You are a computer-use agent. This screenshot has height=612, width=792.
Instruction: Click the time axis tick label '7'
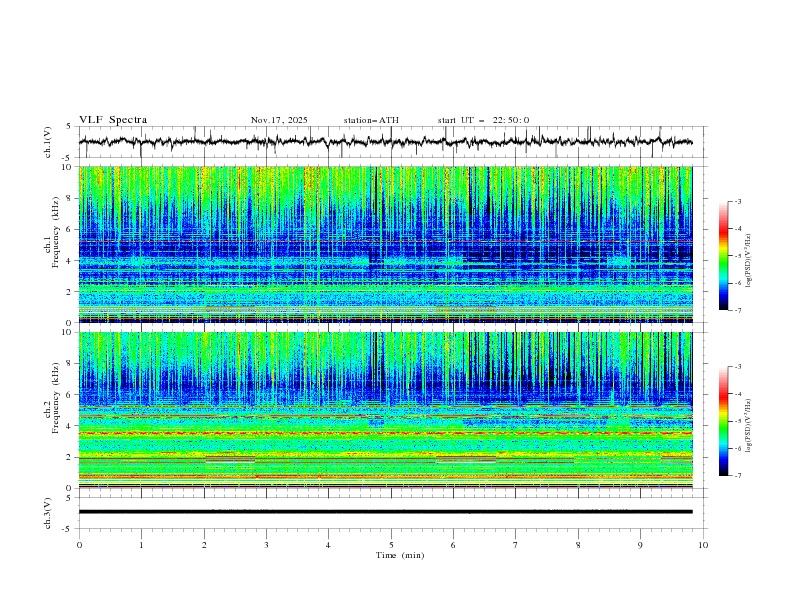[516, 545]
